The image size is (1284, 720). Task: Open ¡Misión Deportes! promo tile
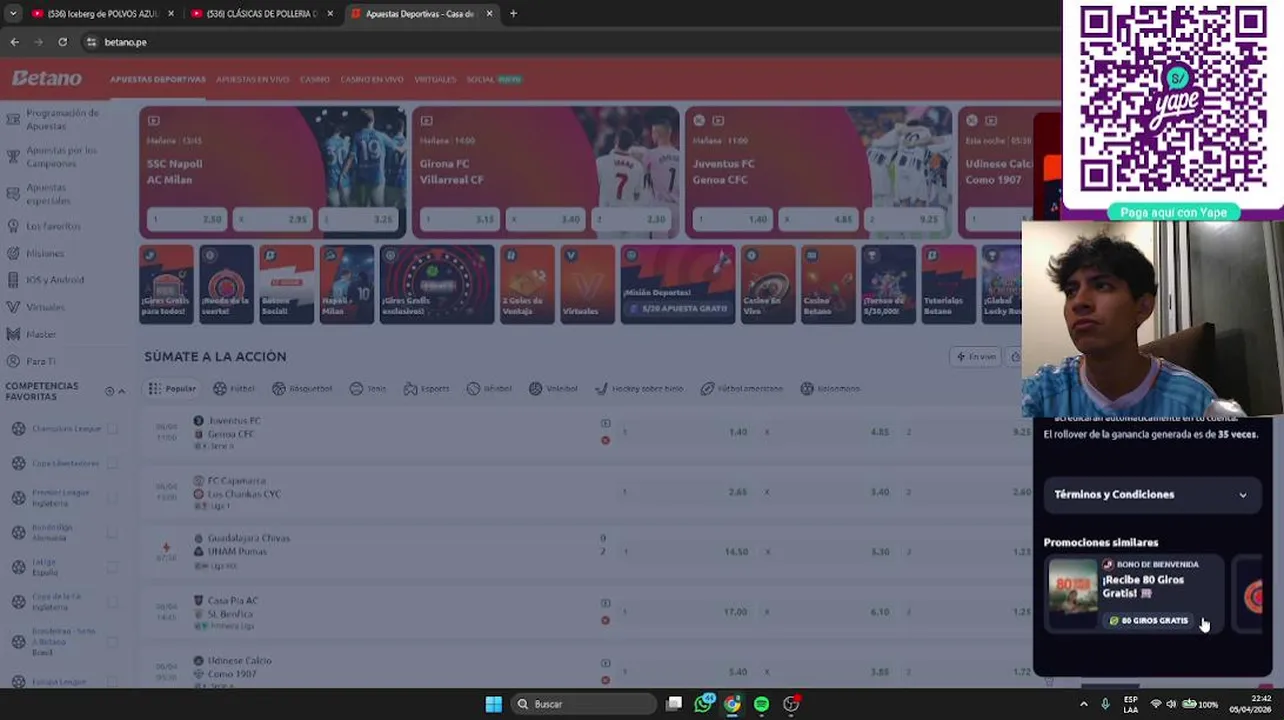[x=677, y=284]
